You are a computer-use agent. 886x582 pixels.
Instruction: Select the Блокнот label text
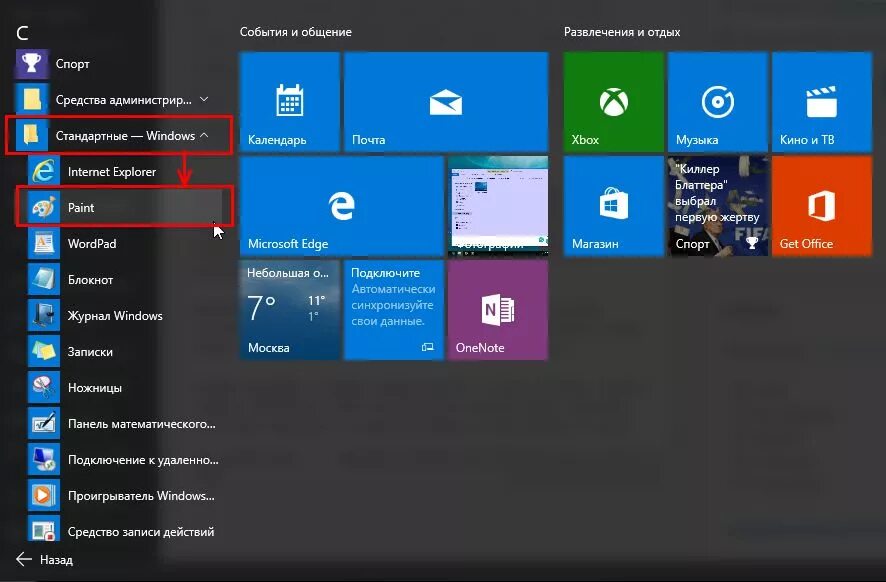(90, 280)
